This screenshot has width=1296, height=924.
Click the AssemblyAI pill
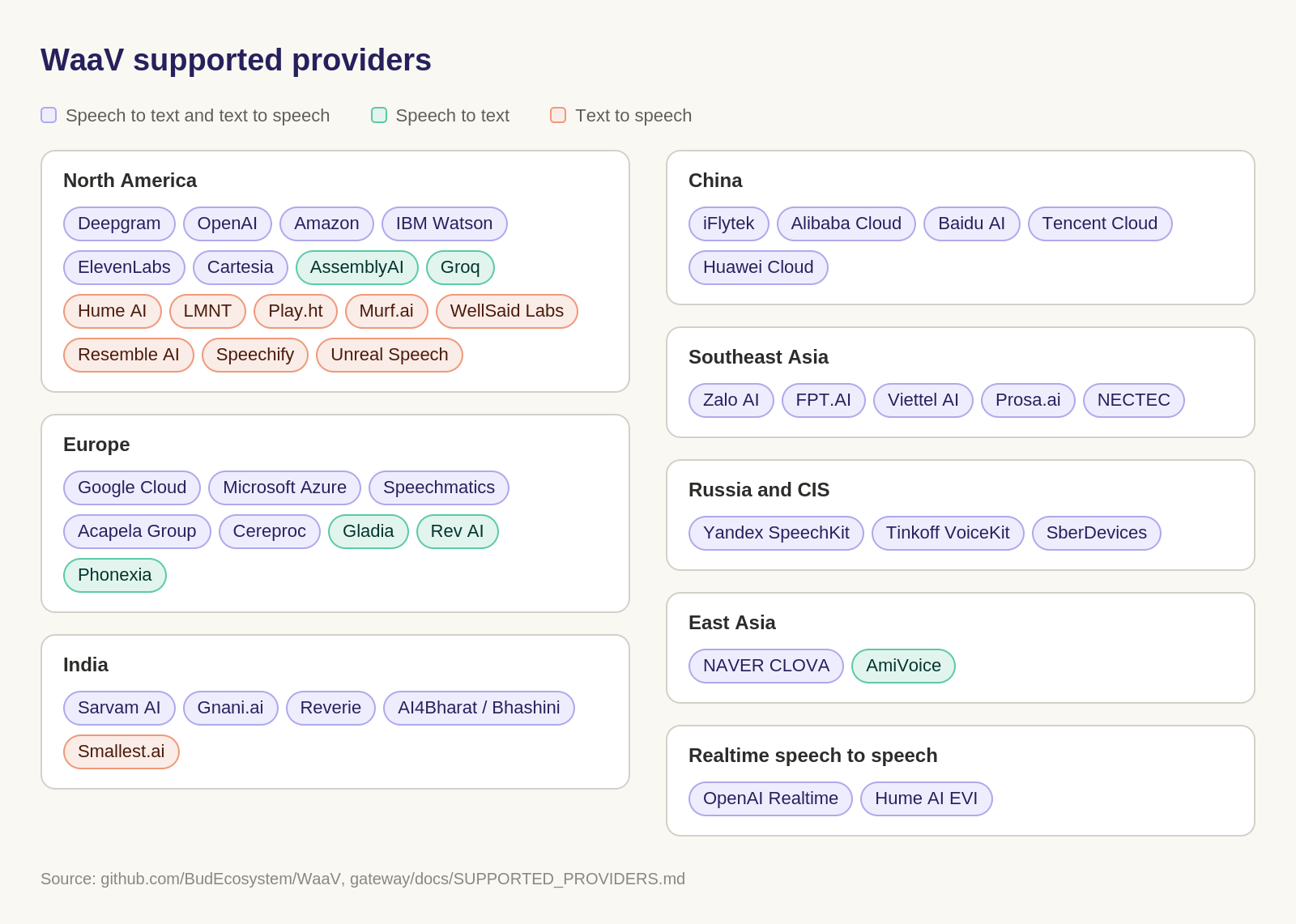[x=357, y=267]
